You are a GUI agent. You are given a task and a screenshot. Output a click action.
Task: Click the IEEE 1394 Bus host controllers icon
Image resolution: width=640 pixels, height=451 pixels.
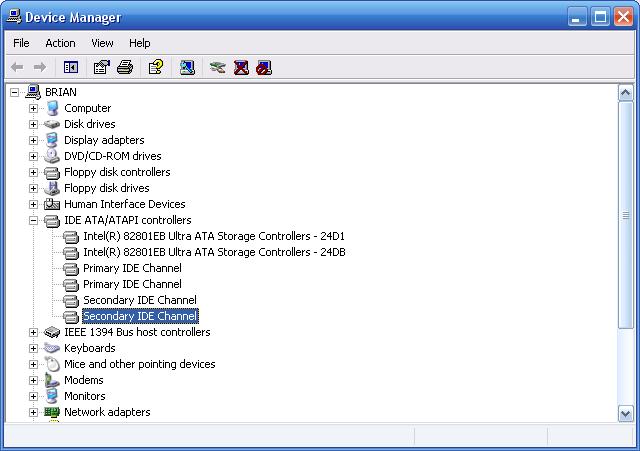click(52, 332)
